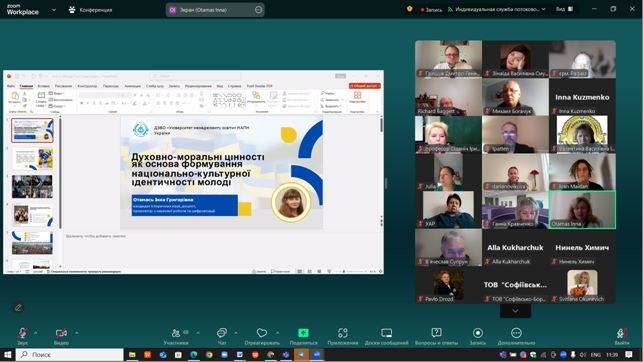Click the red Запись recording indicator at the top
This screenshot has height=362, width=643.
pos(431,9)
